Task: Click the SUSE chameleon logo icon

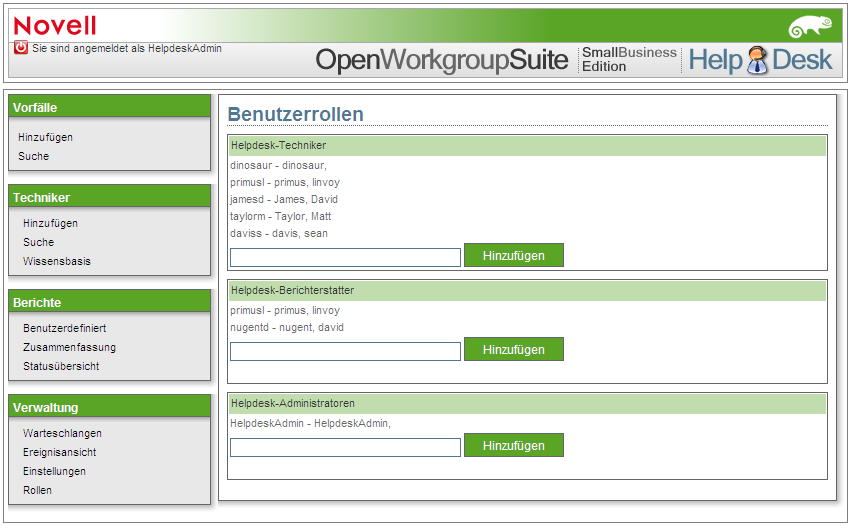Action: [810, 26]
